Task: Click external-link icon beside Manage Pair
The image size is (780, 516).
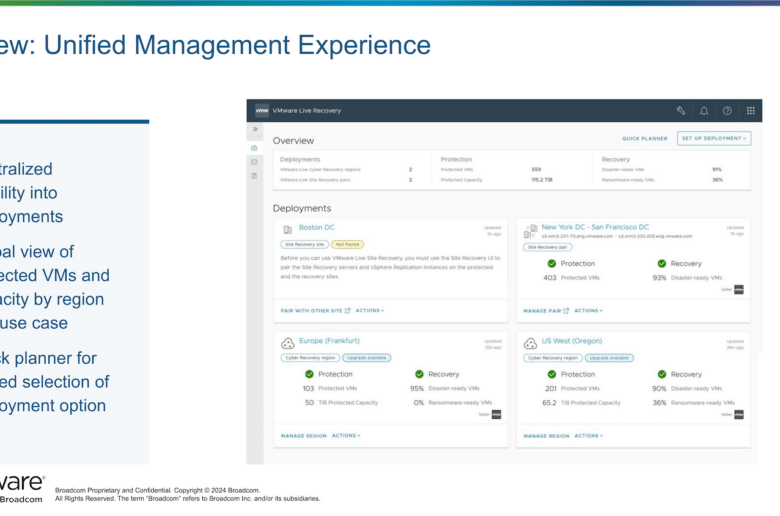Action: pos(566,310)
